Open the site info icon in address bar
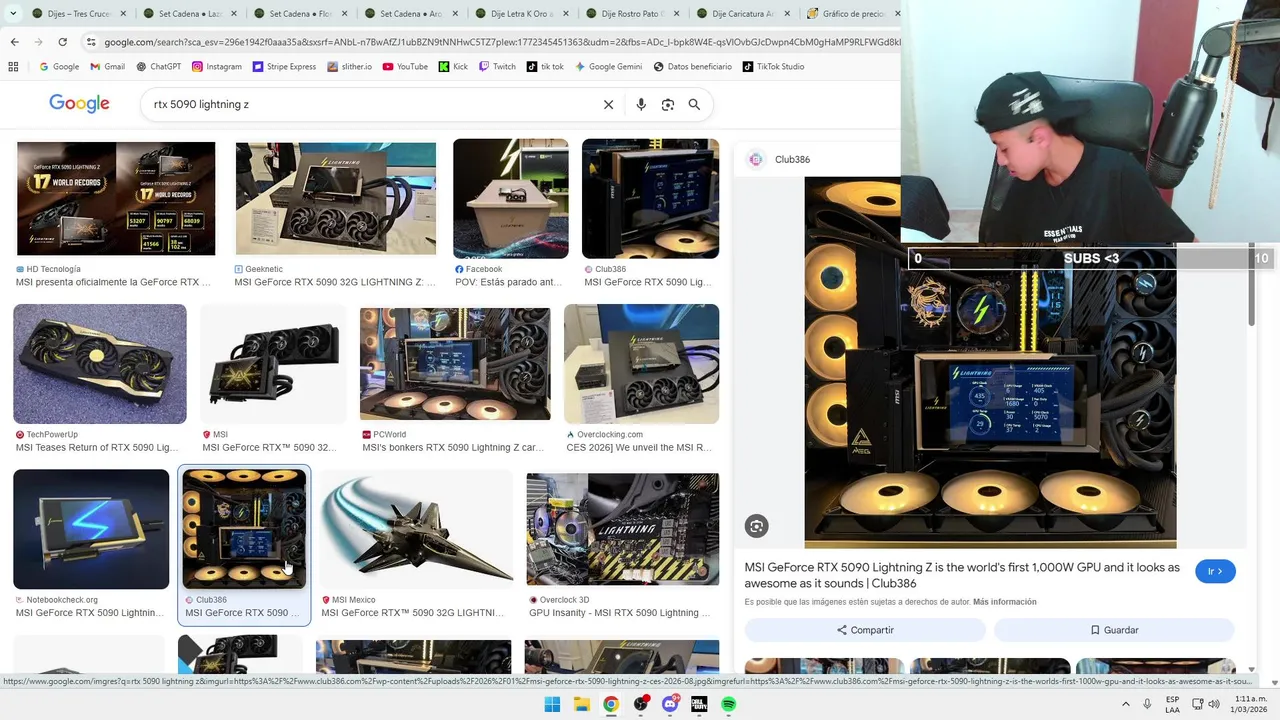 pyautogui.click(x=91, y=42)
